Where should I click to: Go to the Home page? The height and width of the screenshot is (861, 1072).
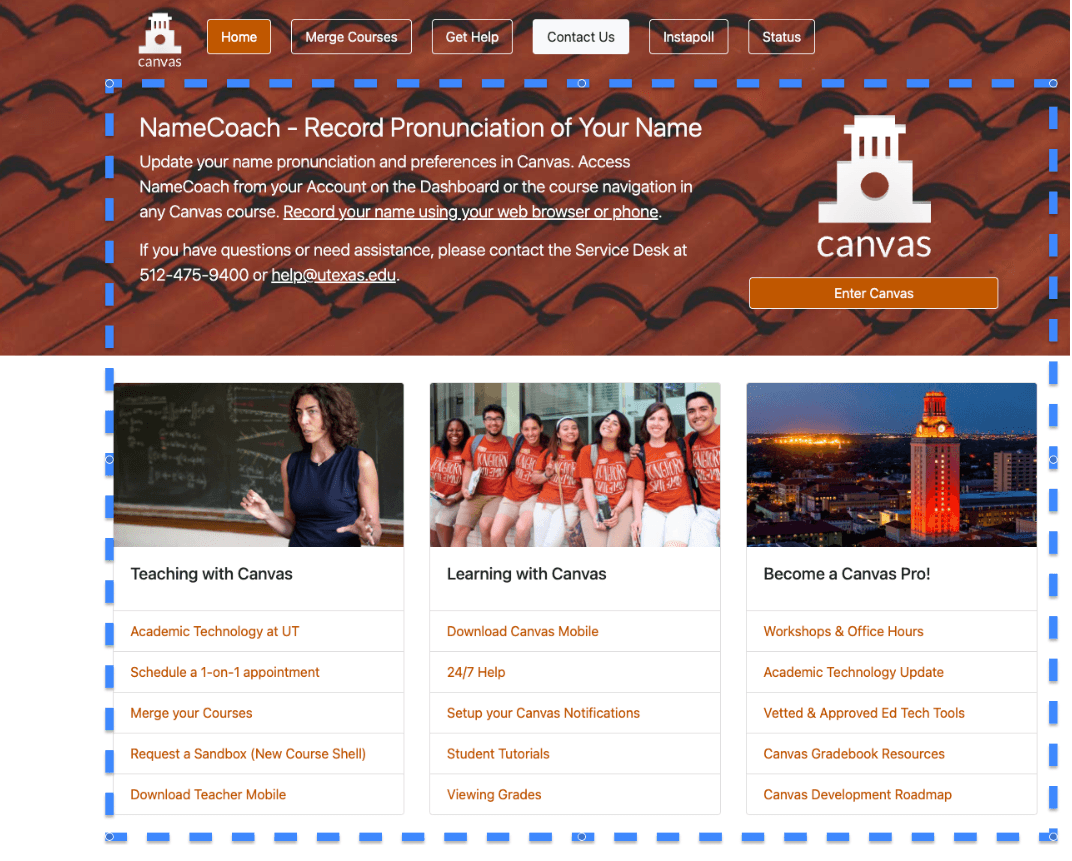(239, 37)
